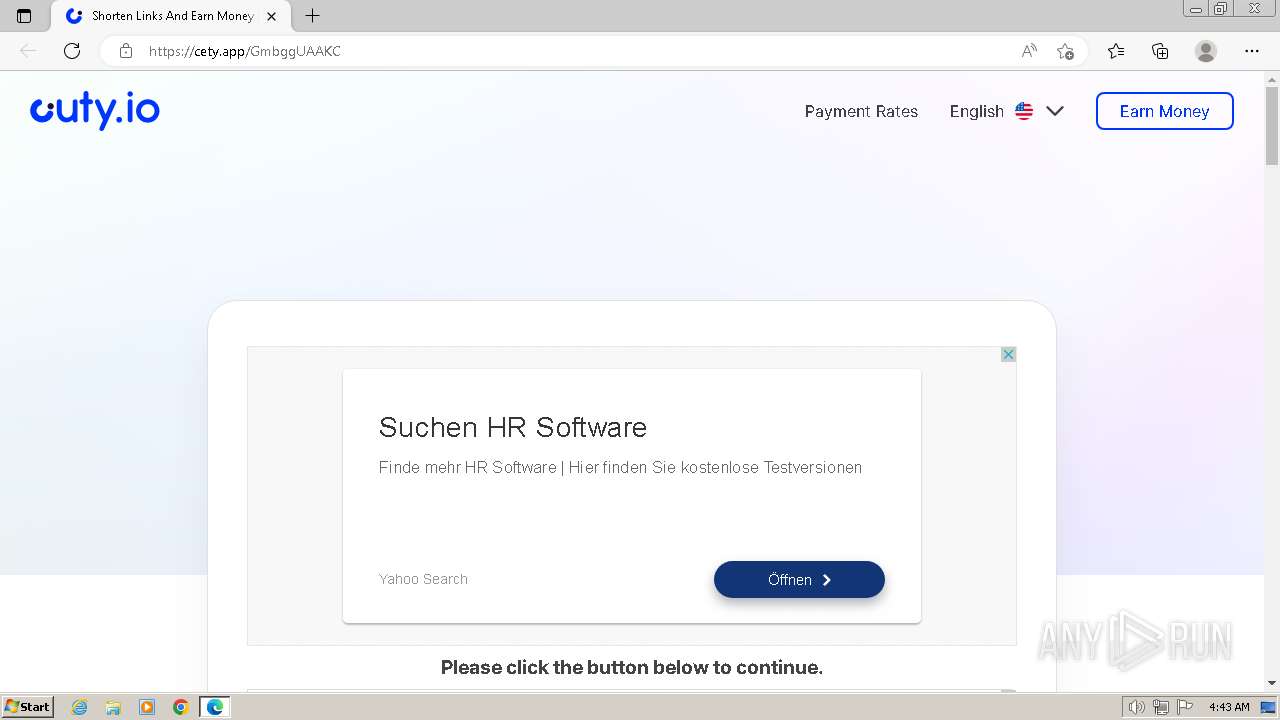Open the Windows Start menu
Screen dimensions: 1280x720
(x=28, y=707)
